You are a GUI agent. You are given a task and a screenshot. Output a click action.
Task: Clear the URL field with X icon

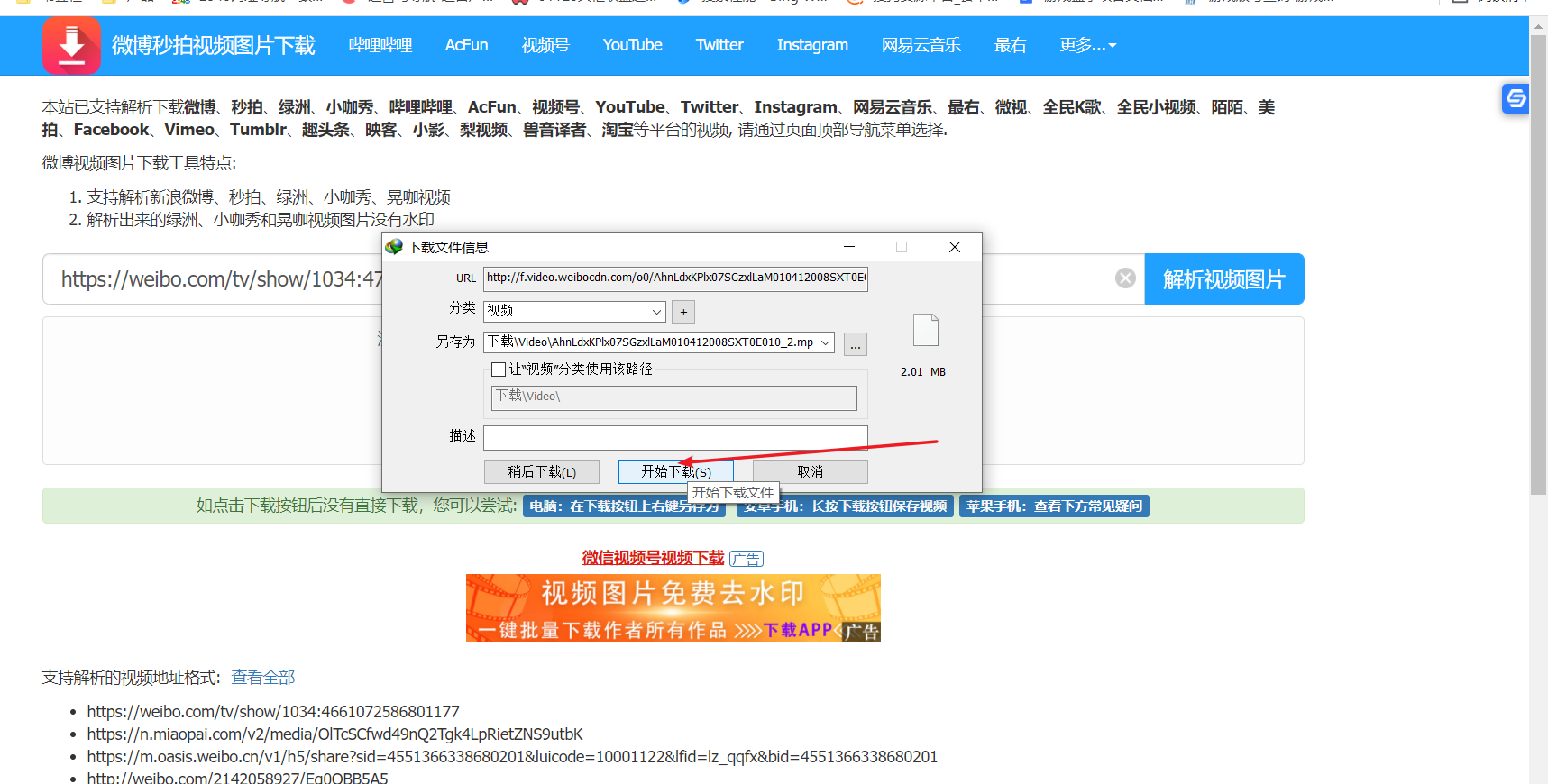click(x=1125, y=278)
